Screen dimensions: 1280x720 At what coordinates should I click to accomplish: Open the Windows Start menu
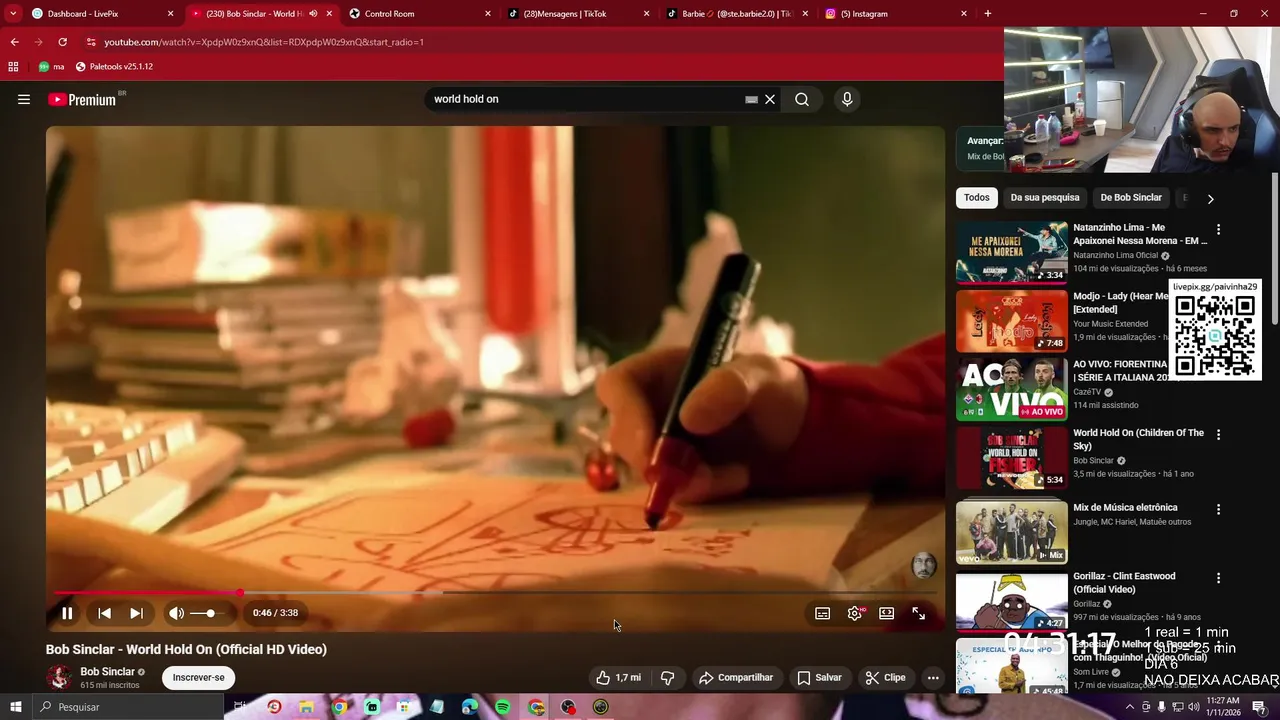point(15,707)
